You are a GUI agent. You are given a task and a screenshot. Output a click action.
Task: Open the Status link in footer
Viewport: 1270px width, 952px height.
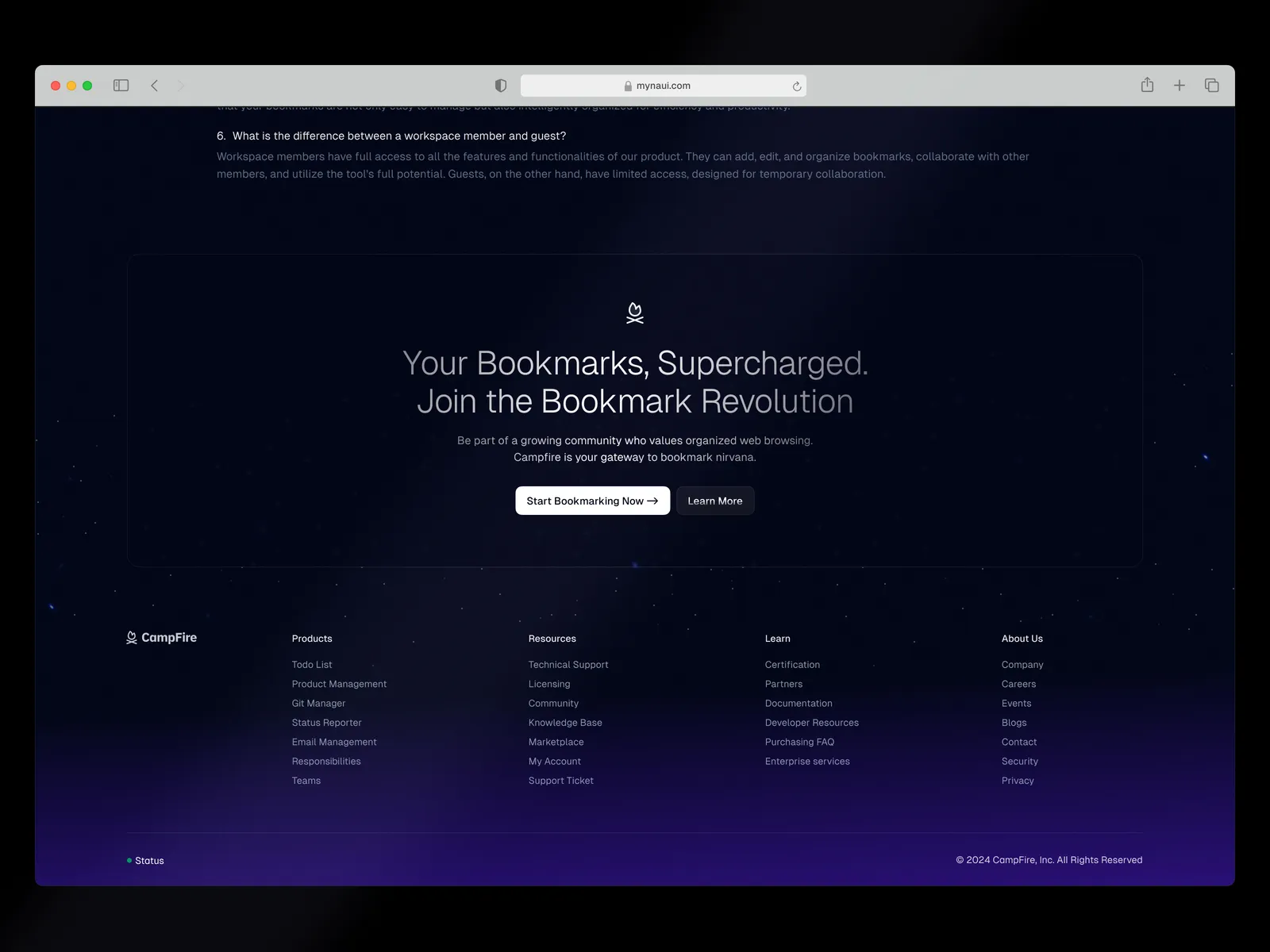pyautogui.click(x=149, y=861)
